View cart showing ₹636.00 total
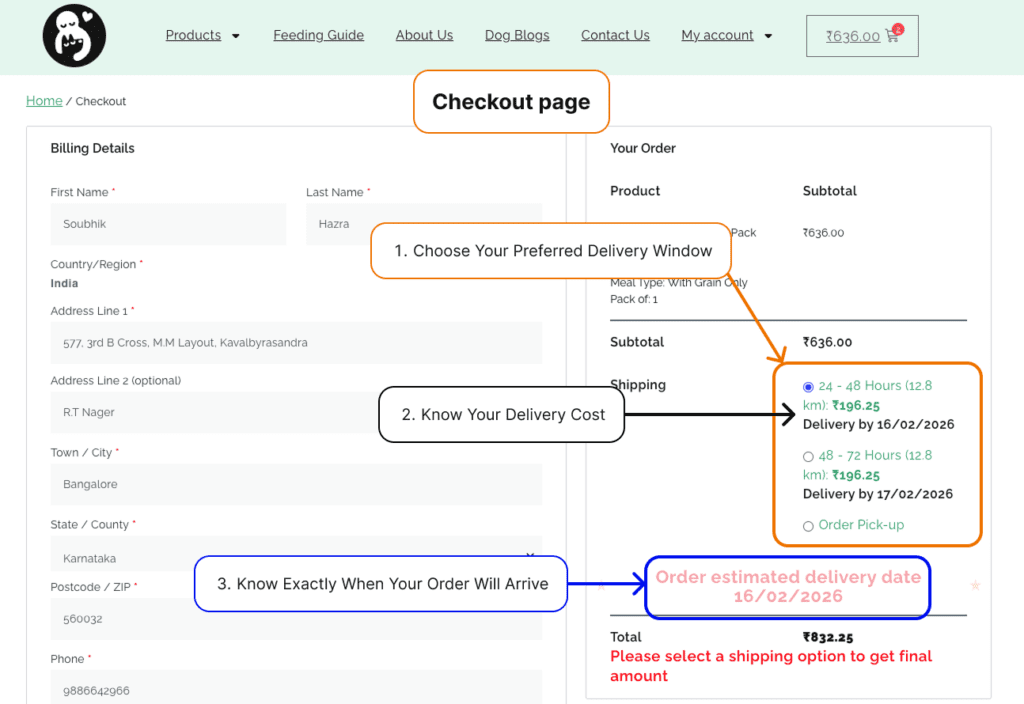 (x=852, y=36)
